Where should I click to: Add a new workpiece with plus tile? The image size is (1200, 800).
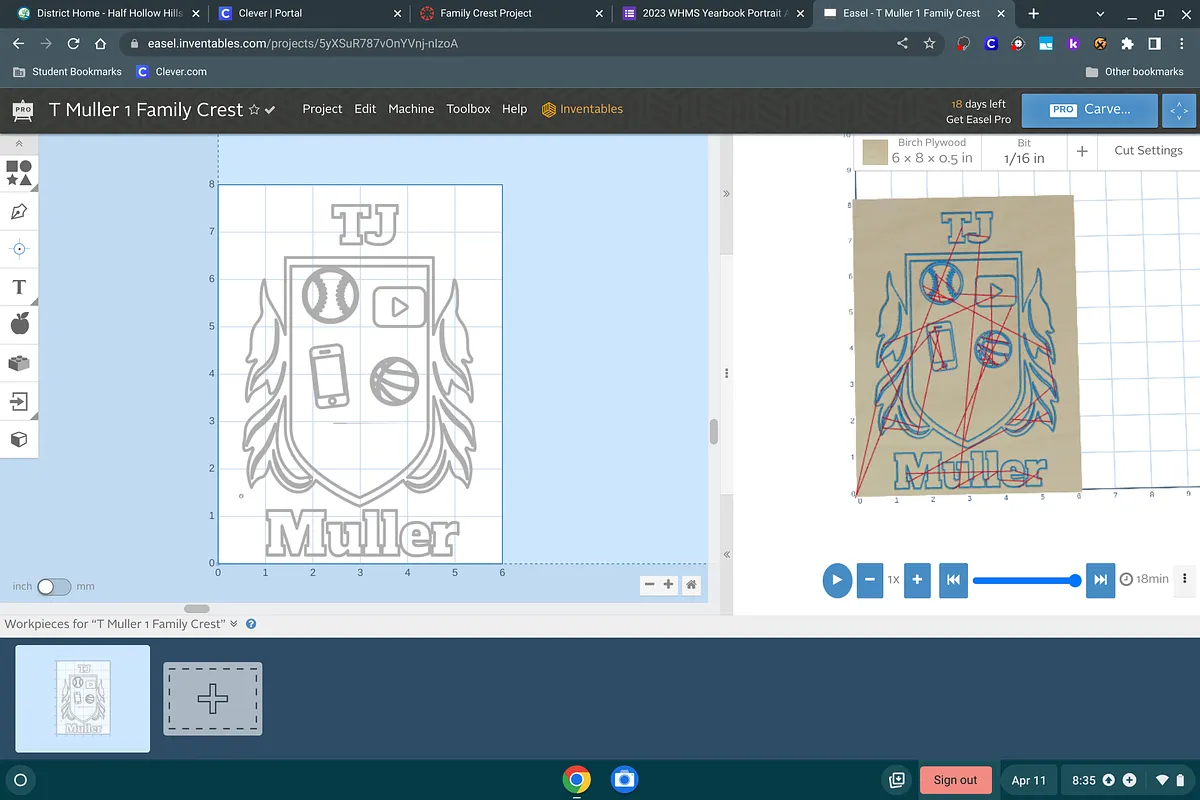(x=212, y=699)
